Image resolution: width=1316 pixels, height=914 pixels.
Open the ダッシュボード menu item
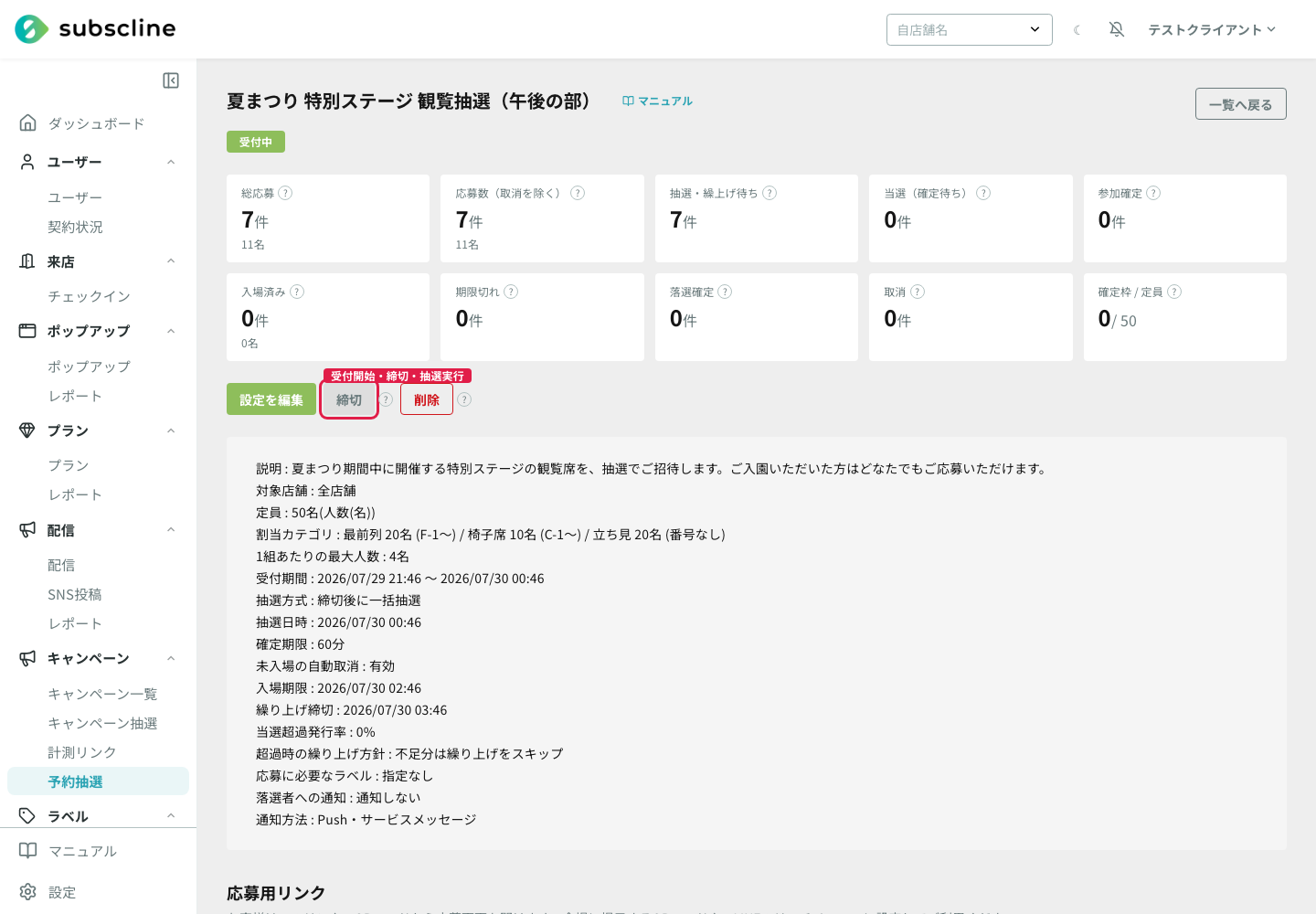coord(98,123)
